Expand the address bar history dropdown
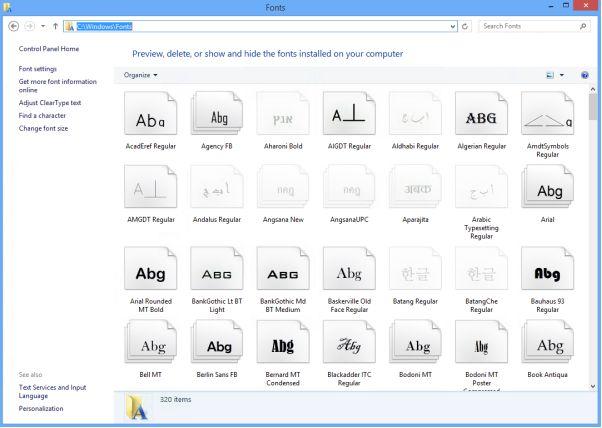The height and width of the screenshot is (428, 602). pos(453,26)
